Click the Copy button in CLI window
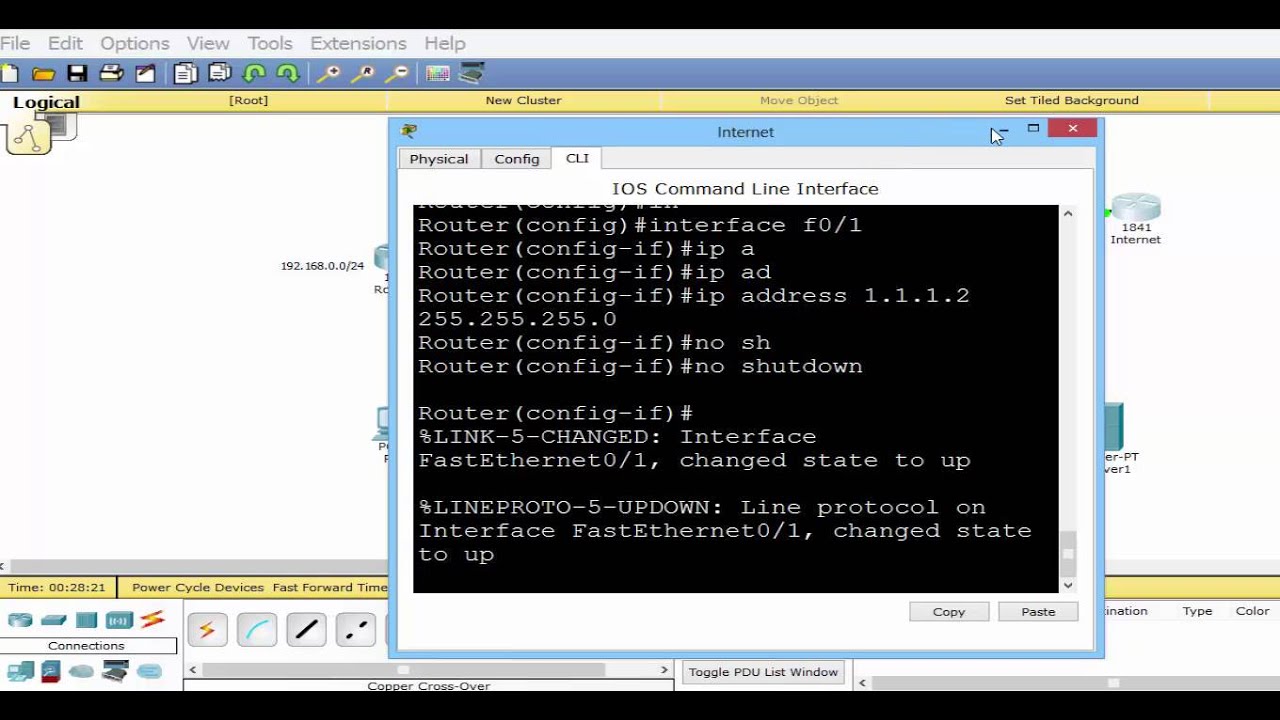The height and width of the screenshot is (720, 1280). pyautogui.click(x=949, y=611)
